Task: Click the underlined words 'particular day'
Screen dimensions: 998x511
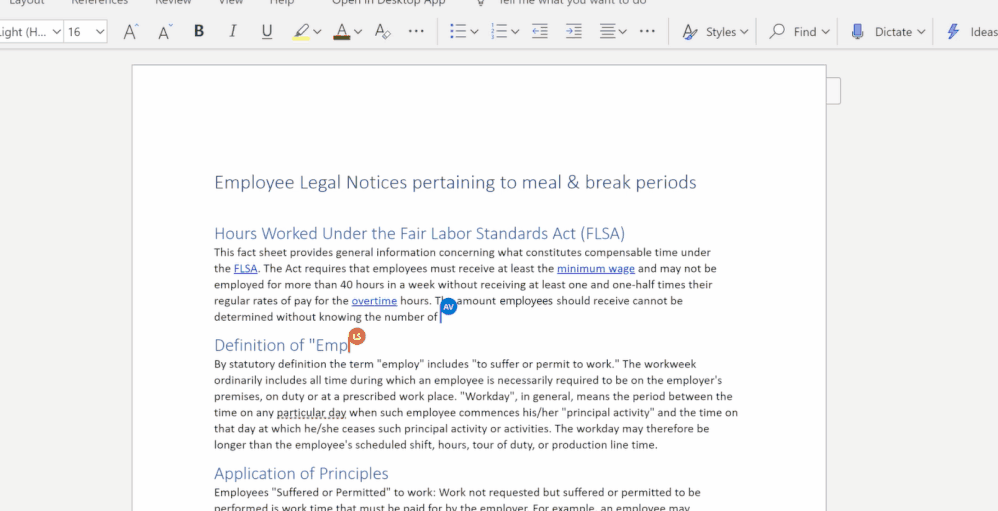Action: pos(311,412)
